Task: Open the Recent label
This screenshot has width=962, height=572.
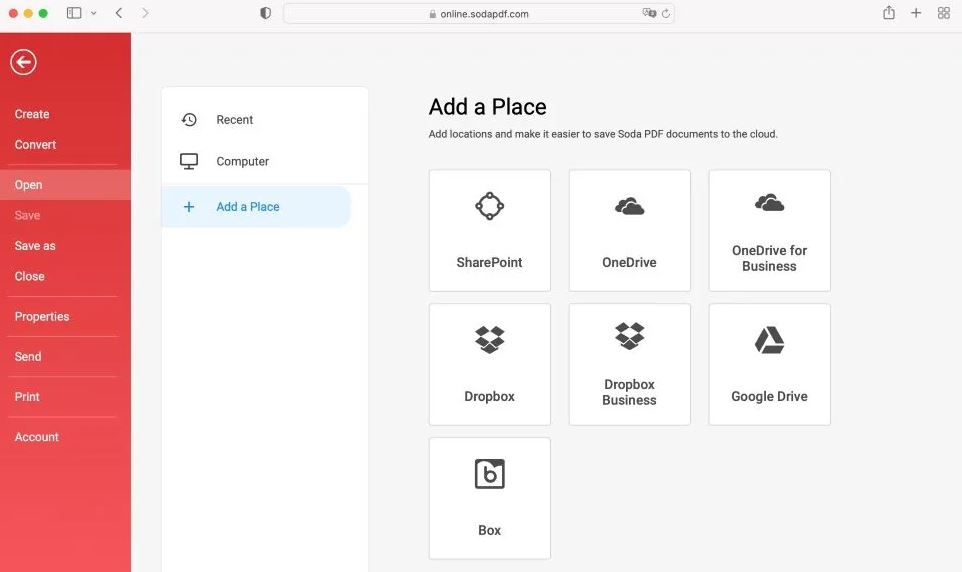Action: click(234, 120)
